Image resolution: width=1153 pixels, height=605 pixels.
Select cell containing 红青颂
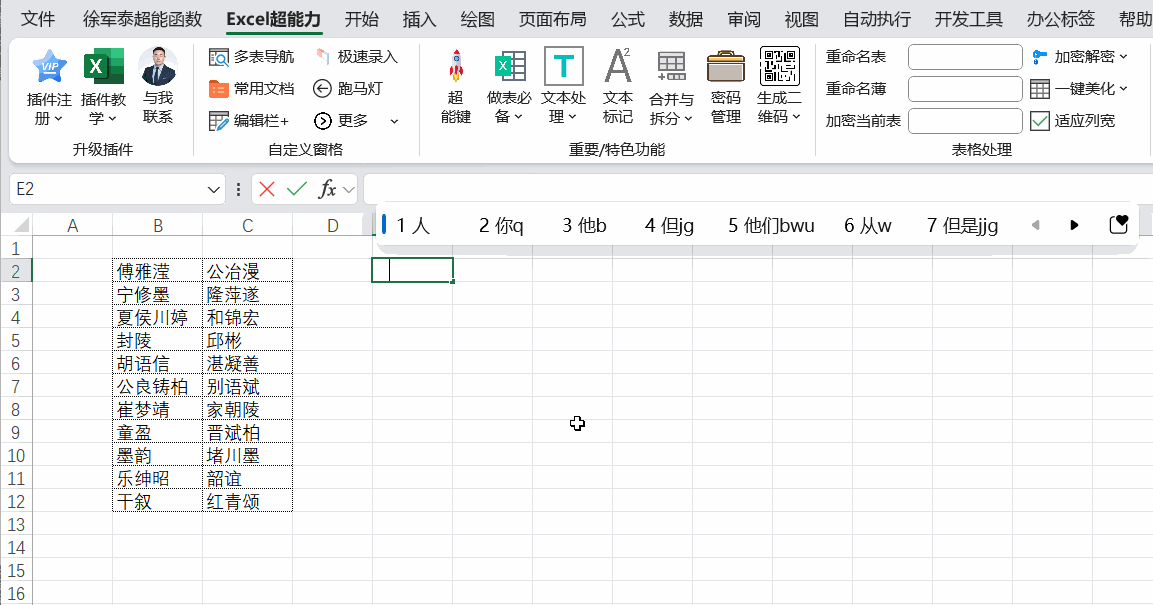(x=247, y=502)
